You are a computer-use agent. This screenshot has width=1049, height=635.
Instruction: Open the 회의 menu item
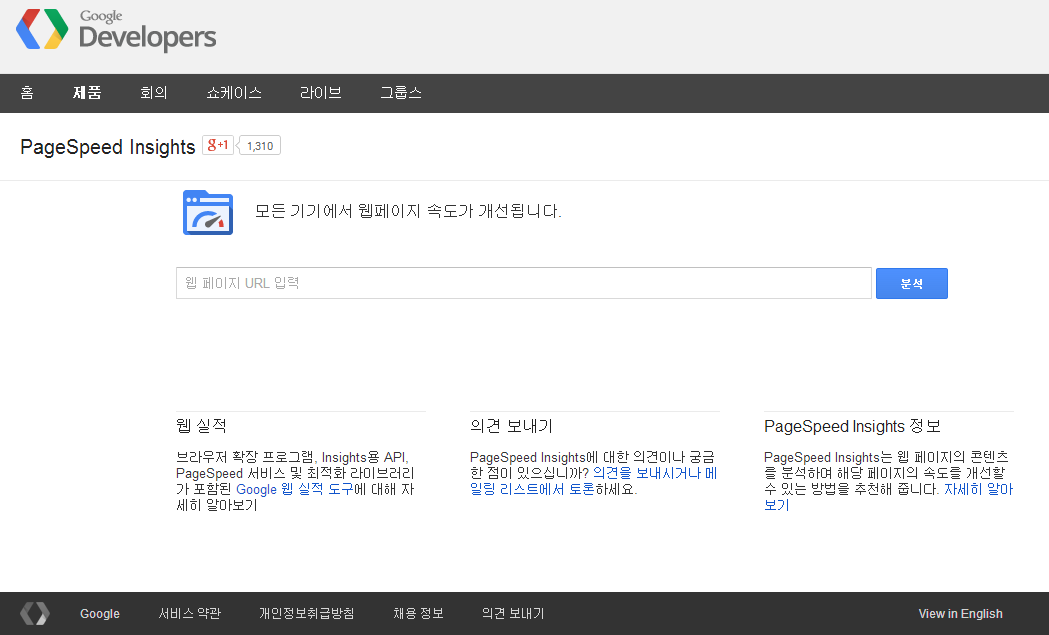tap(153, 93)
